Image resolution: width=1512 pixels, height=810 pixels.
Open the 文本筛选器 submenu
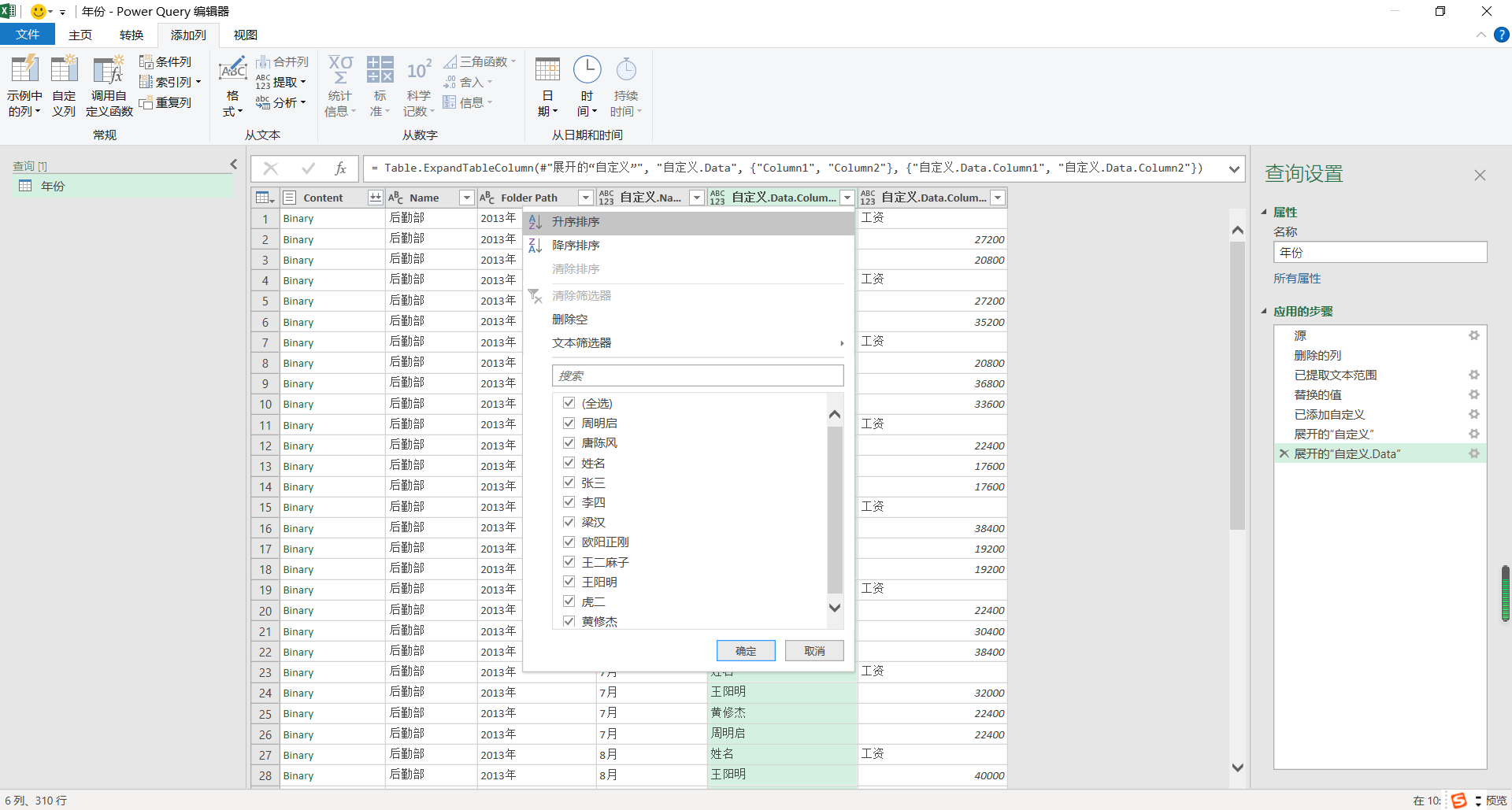coord(689,343)
